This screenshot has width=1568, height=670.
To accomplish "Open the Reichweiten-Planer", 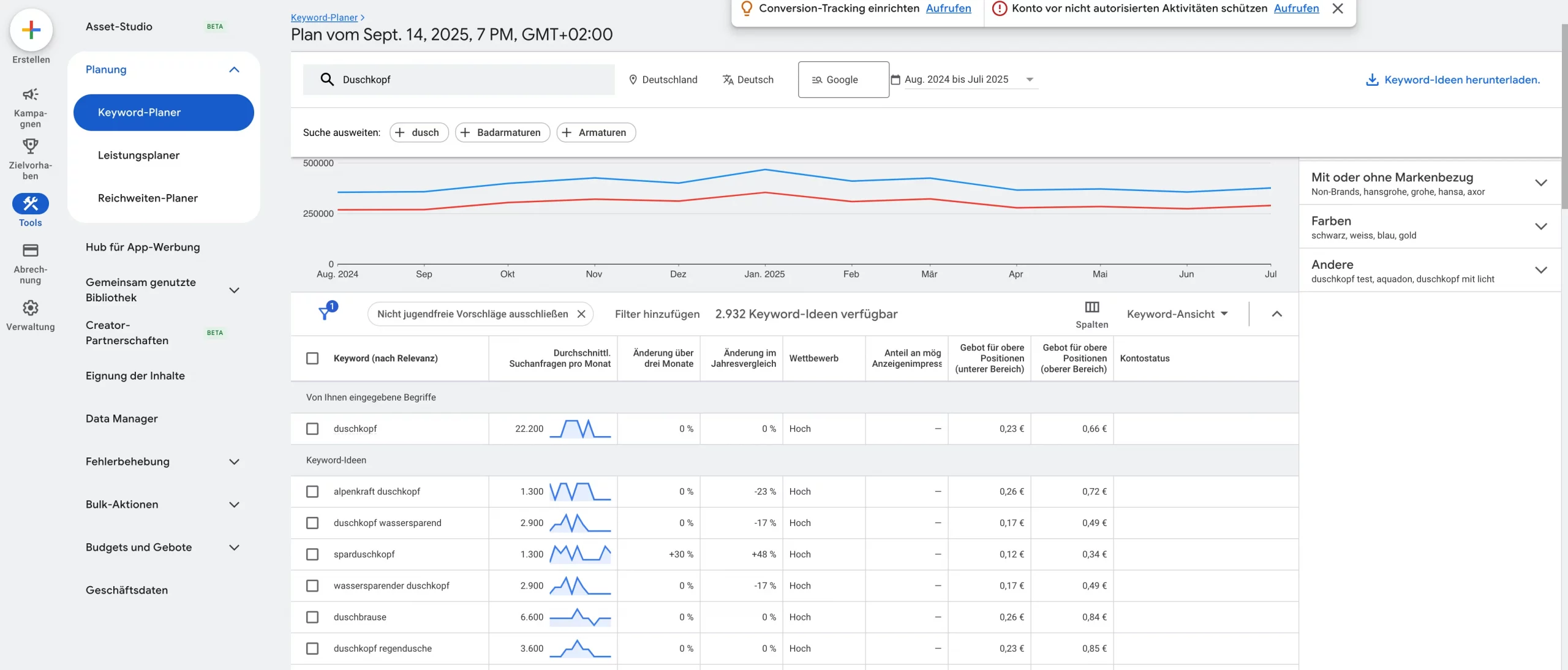I will click(x=148, y=198).
